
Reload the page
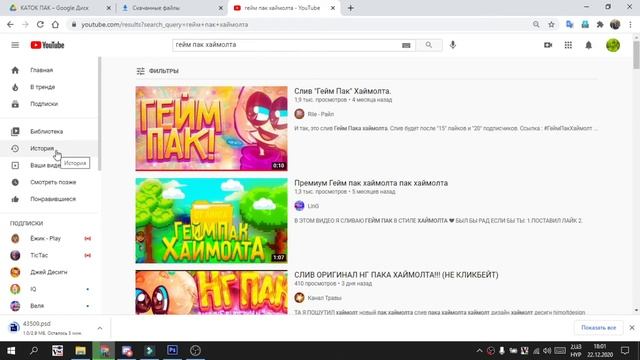coord(40,24)
